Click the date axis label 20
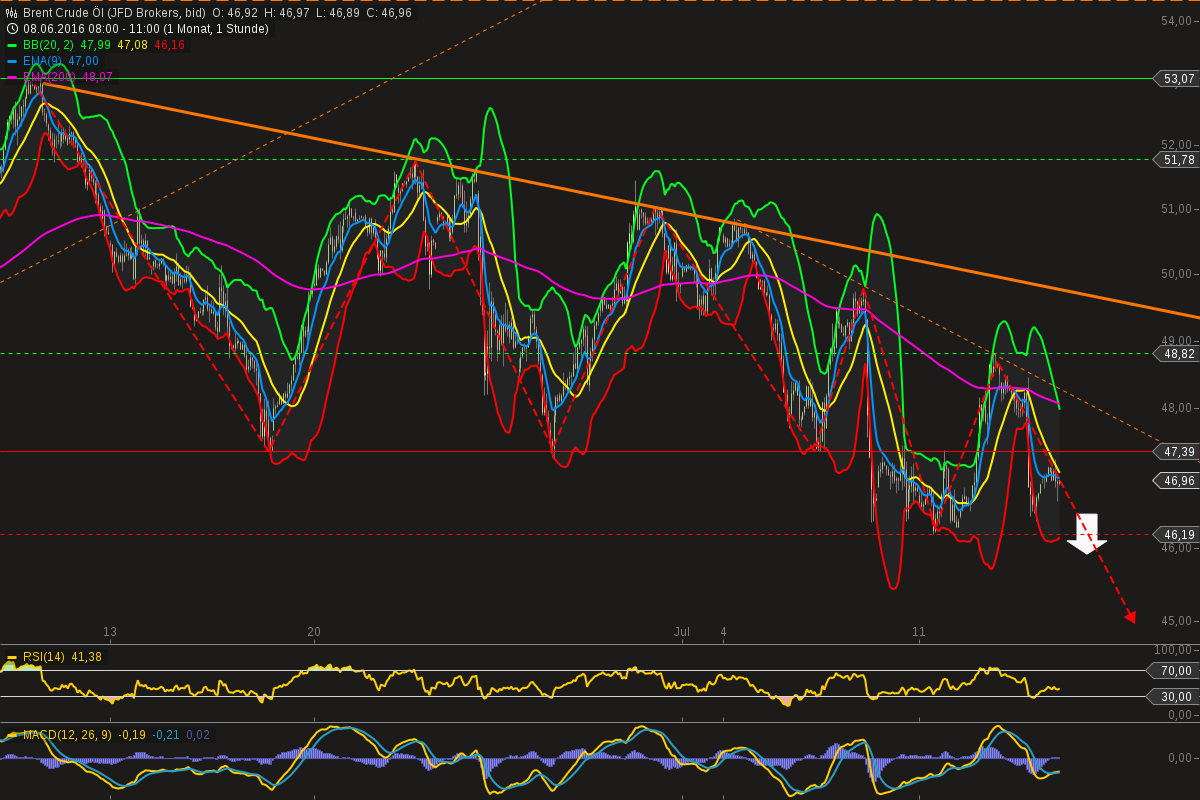The image size is (1200, 800). [x=314, y=632]
